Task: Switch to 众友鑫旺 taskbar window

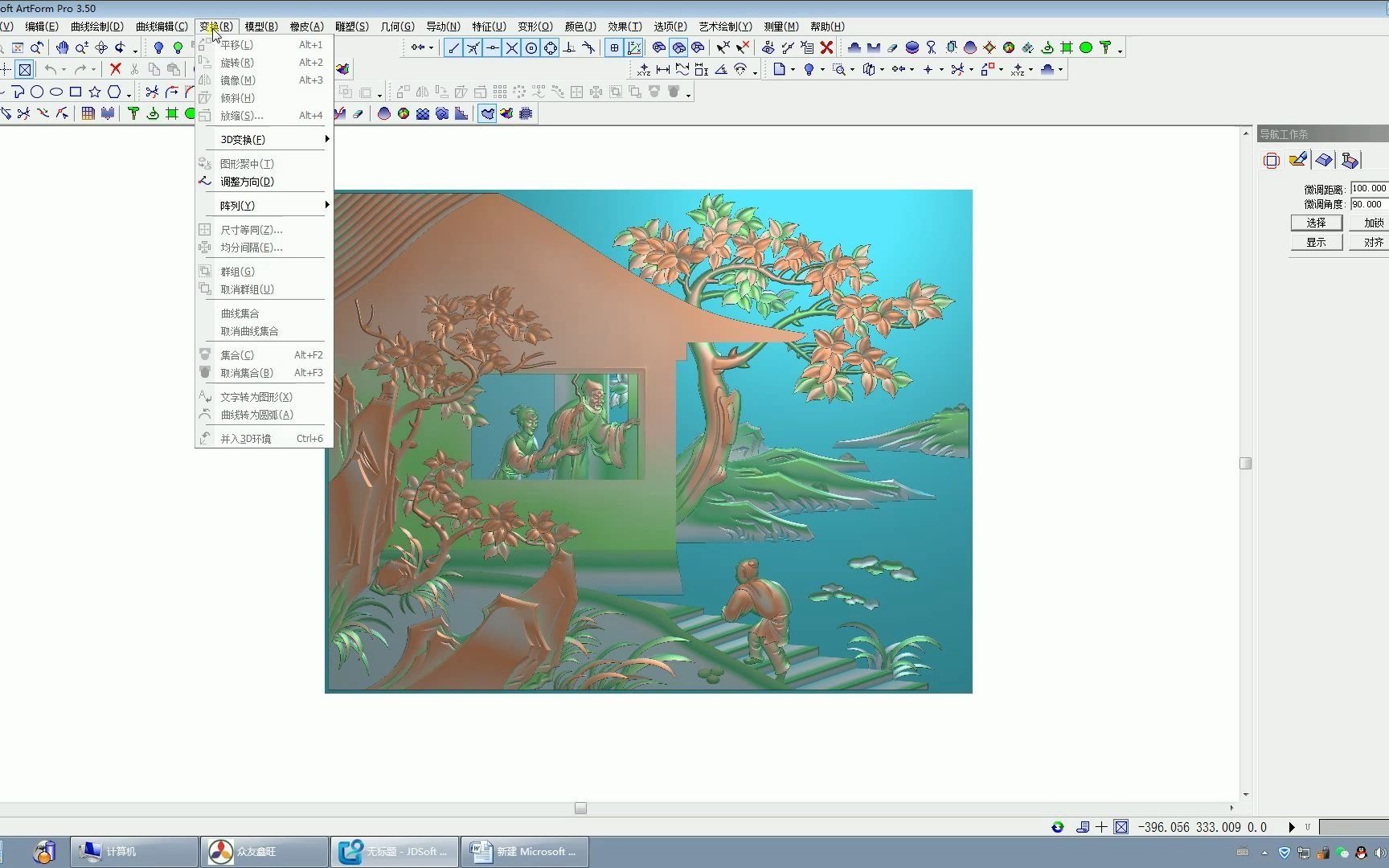Action: (264, 851)
